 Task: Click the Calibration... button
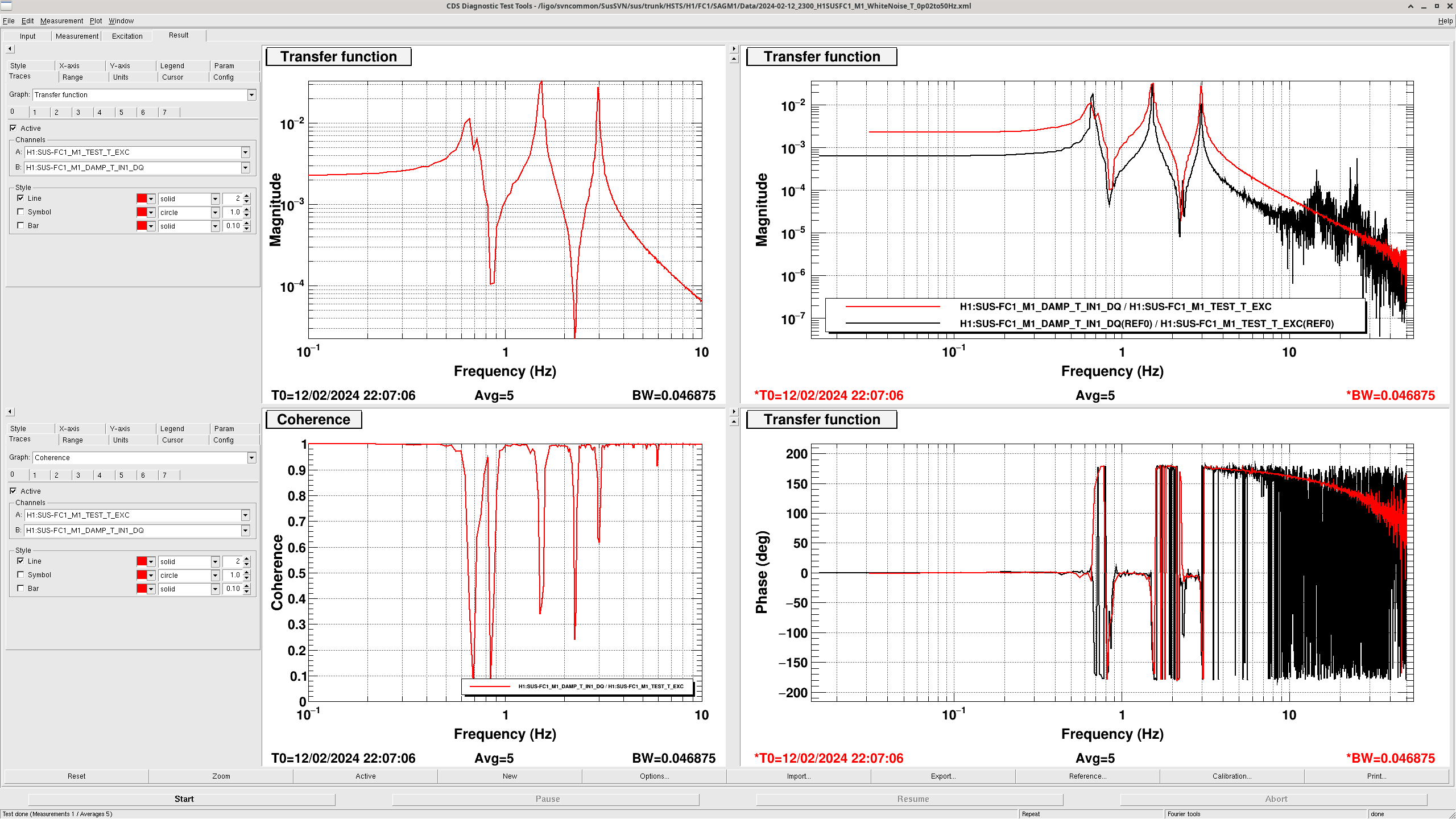tap(1231, 776)
